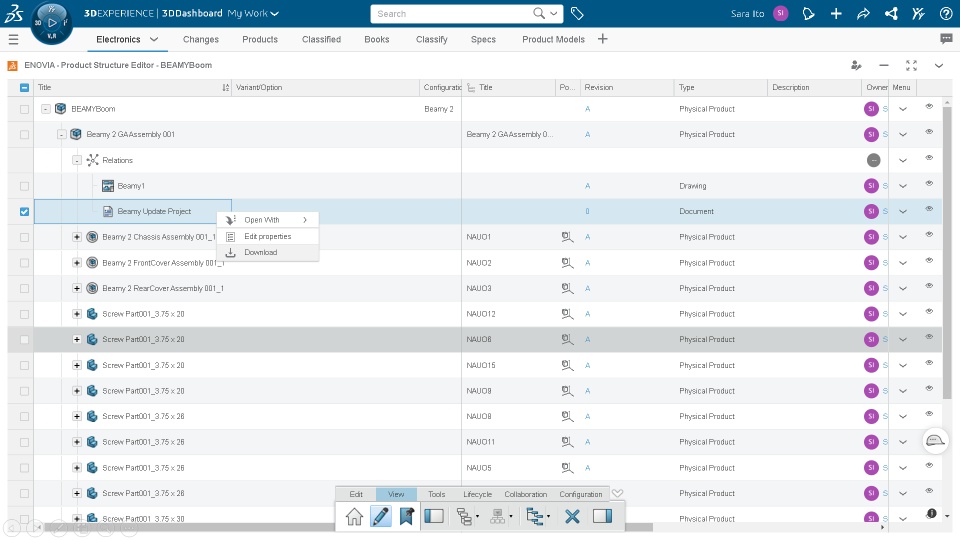Check the Beamy 2 GAAssembly 001 checkbox
Image resolution: width=960 pixels, height=540 pixels.
[24, 135]
